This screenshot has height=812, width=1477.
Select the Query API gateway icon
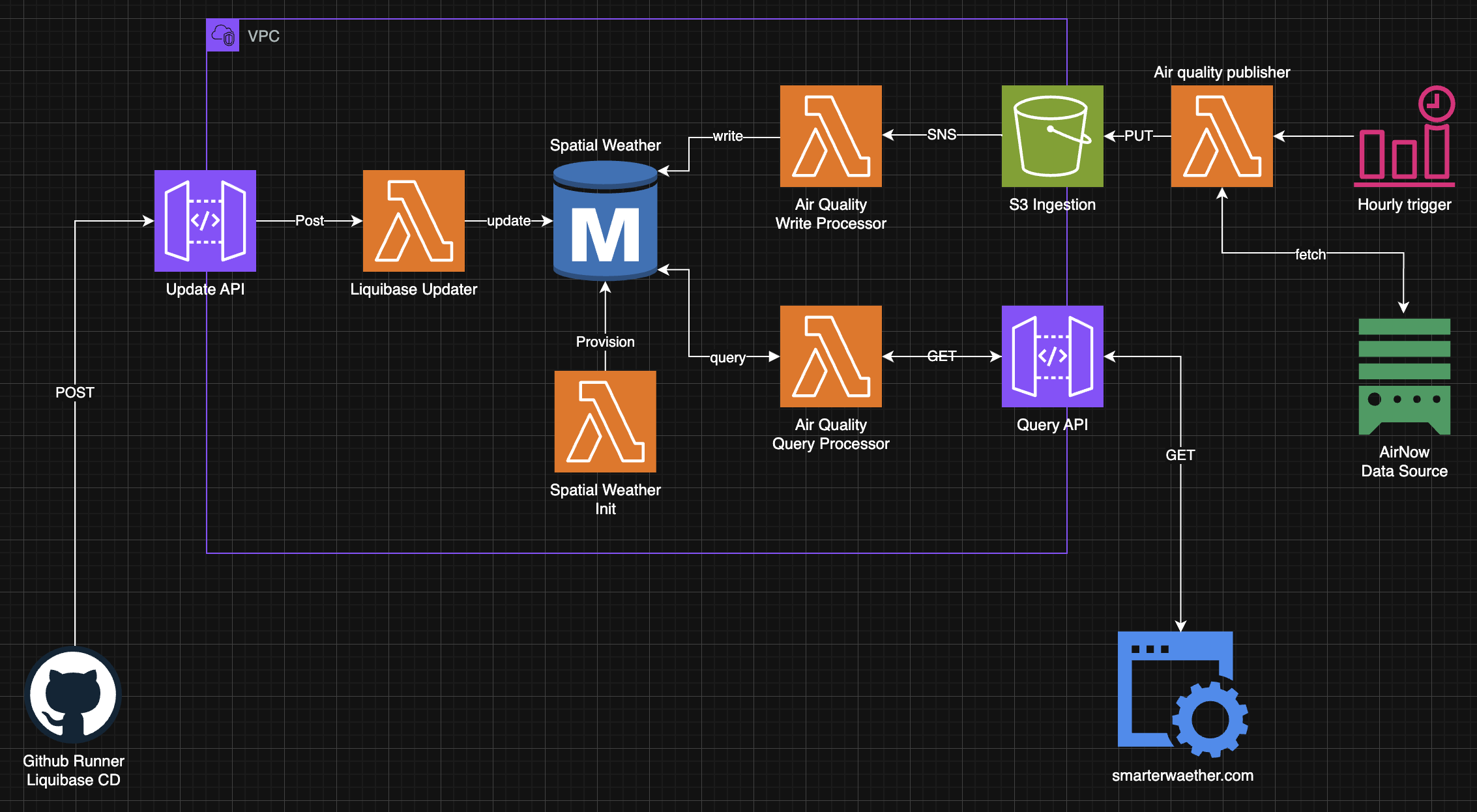pyautogui.click(x=1053, y=356)
